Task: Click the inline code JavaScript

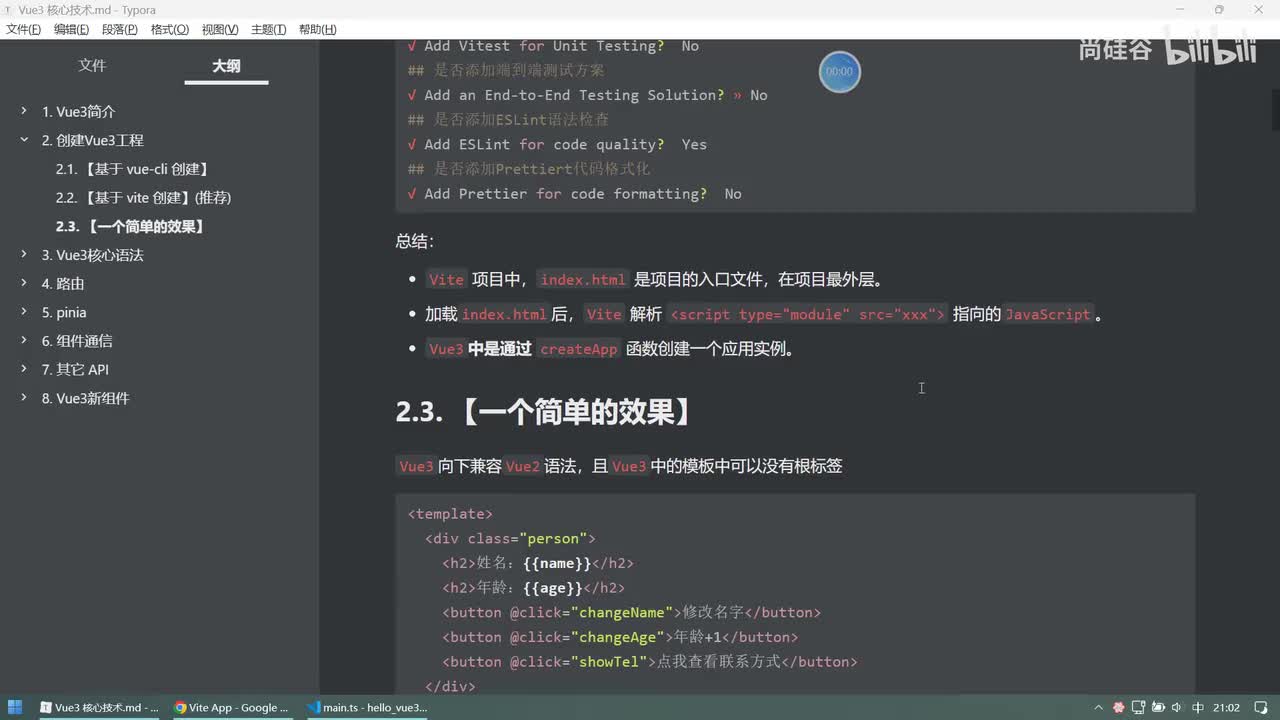Action: tap(1048, 314)
